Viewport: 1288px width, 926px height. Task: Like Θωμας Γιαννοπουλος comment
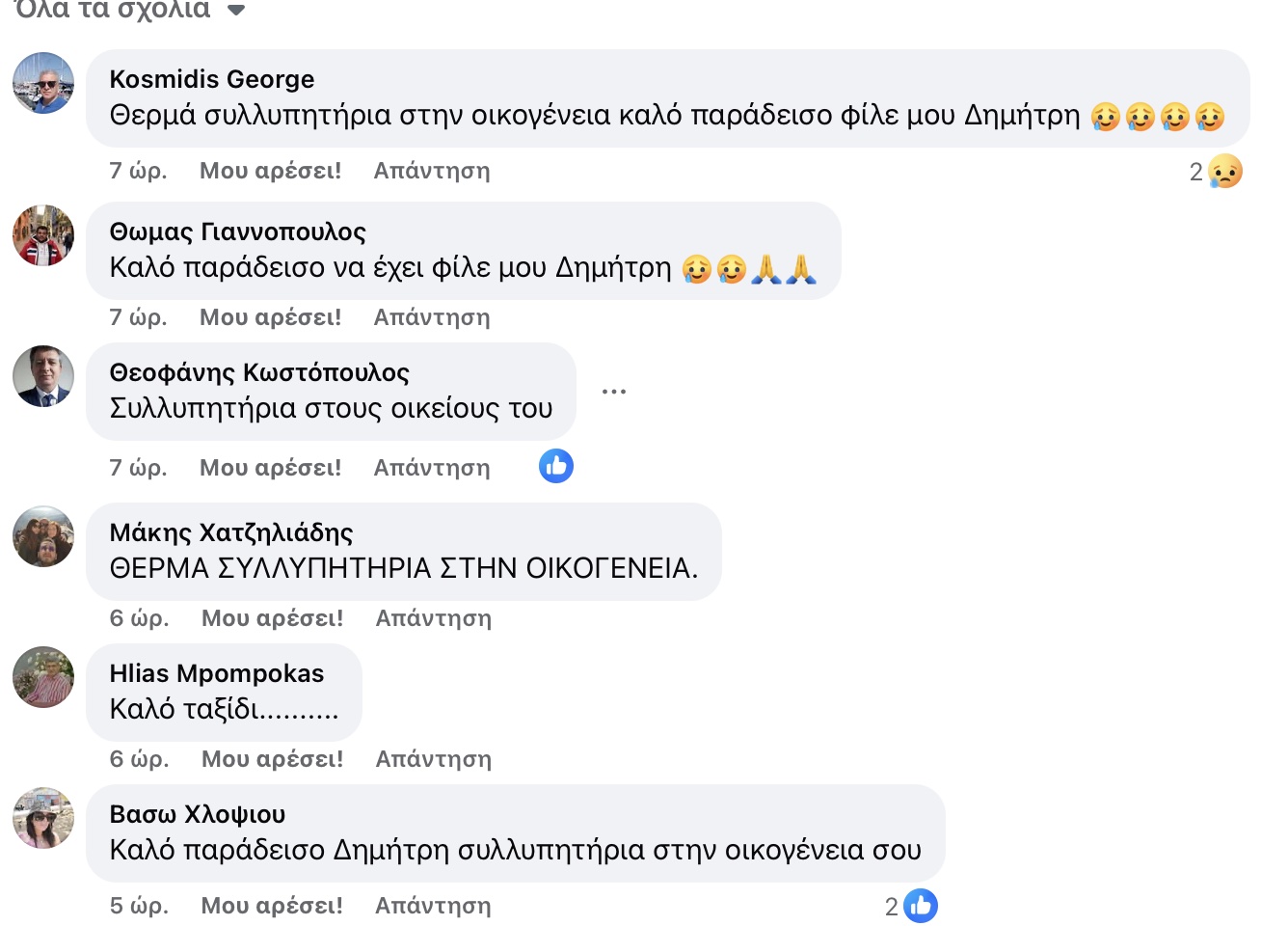270,317
